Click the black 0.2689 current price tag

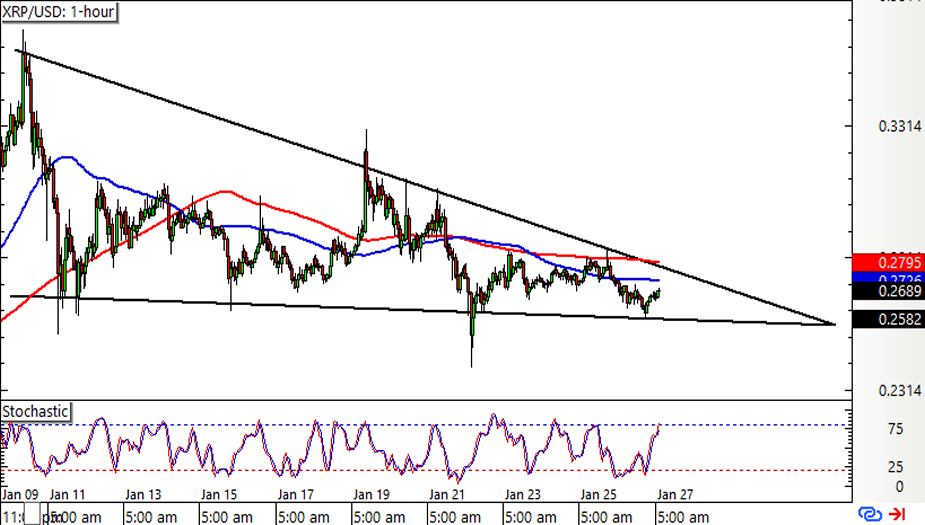(888, 291)
